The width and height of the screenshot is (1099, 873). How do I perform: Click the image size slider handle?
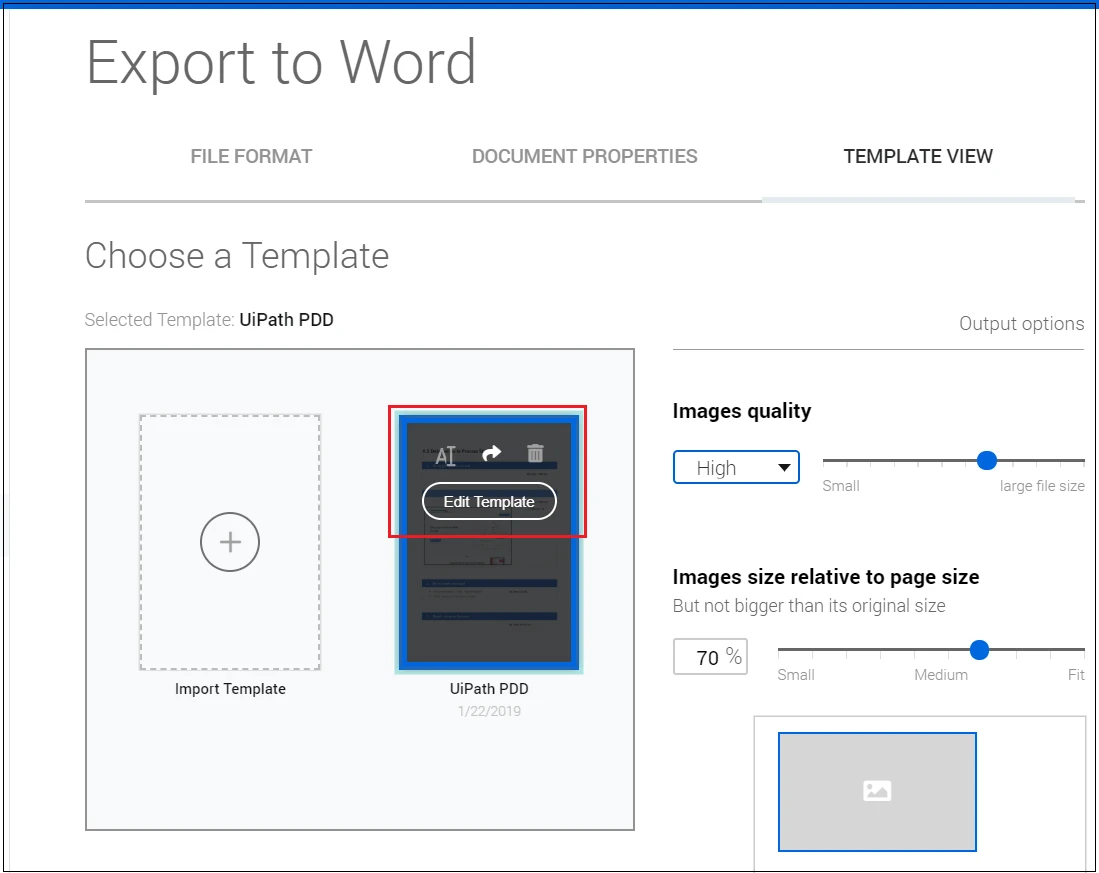tap(979, 650)
